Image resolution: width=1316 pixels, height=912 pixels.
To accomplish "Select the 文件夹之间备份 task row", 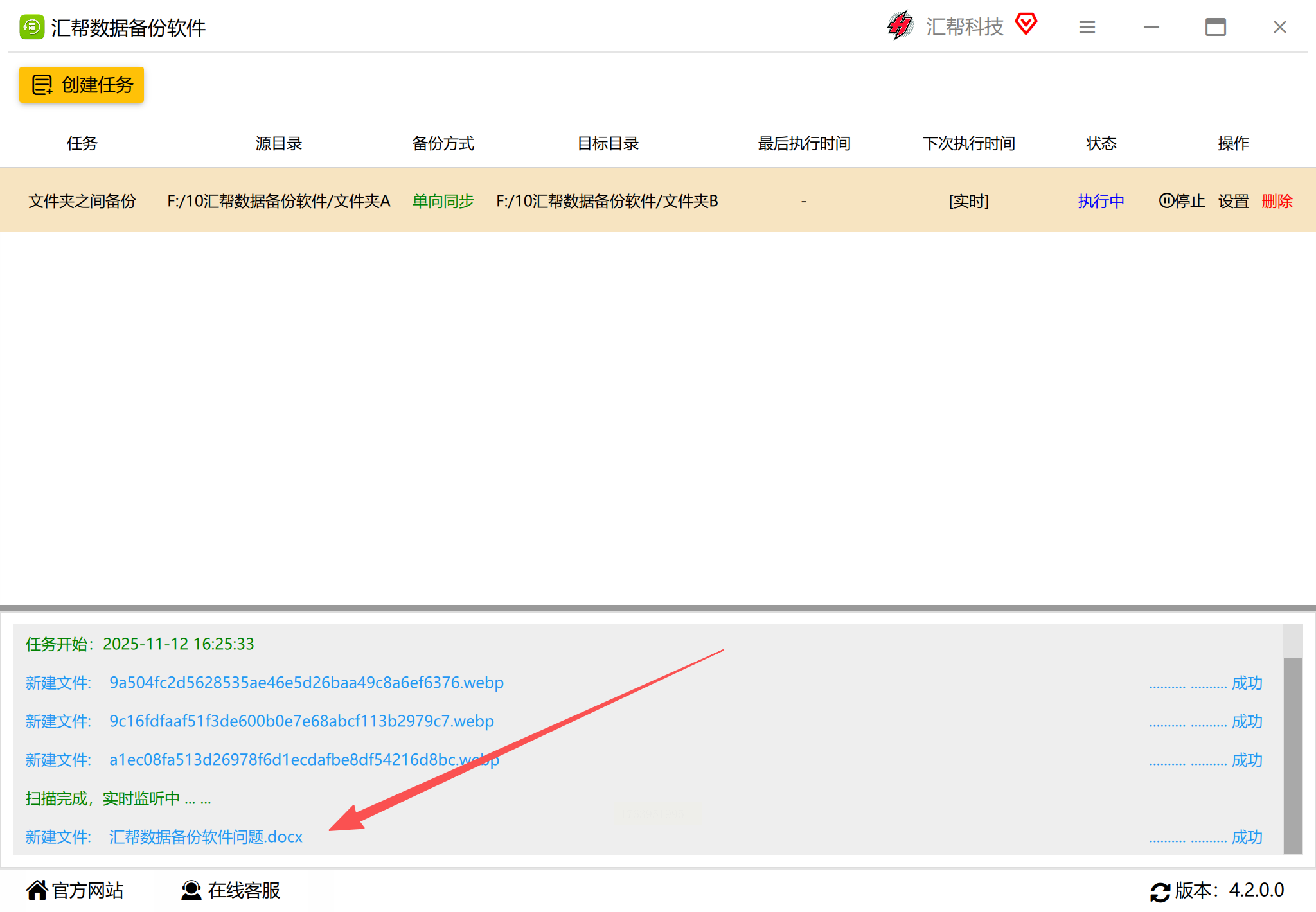I will tap(82, 201).
